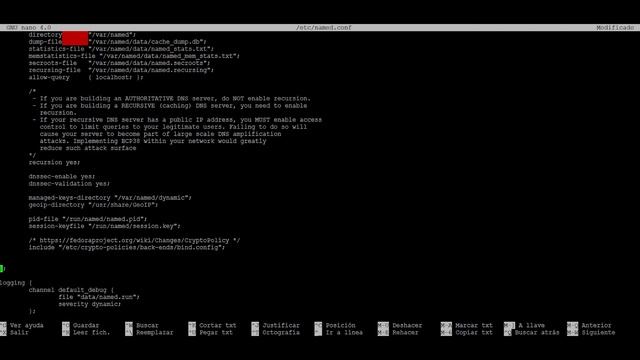Click the 'DNS amplification' comment line

pos(160,134)
